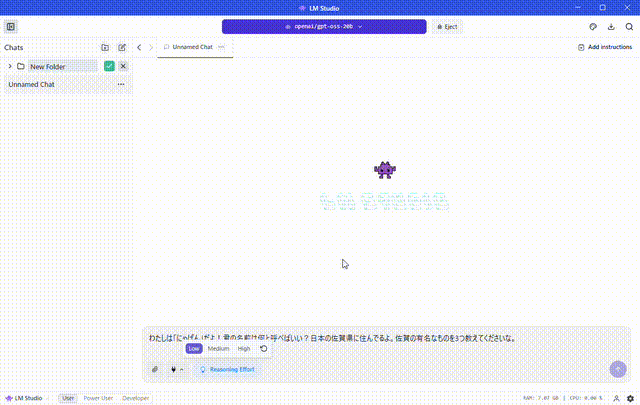Image resolution: width=640 pixels, height=405 pixels.
Task: Open the plug integrations dropdown
Action: tap(177, 369)
